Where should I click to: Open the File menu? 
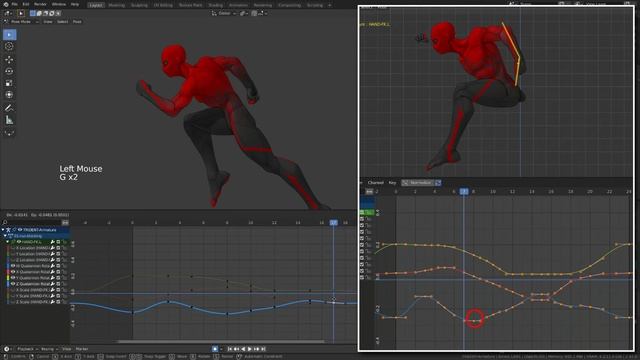pyautogui.click(x=14, y=4)
